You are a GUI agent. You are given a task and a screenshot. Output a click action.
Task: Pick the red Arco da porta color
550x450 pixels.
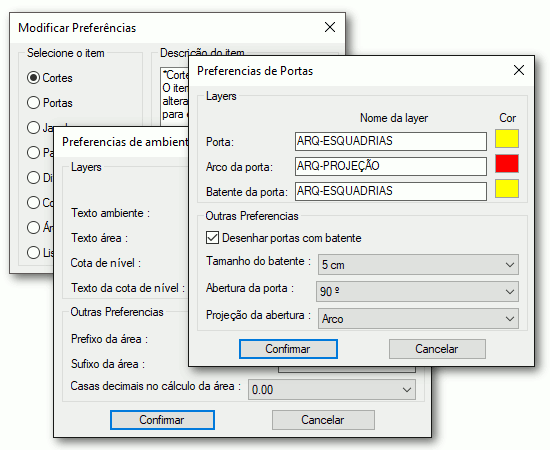507,163
